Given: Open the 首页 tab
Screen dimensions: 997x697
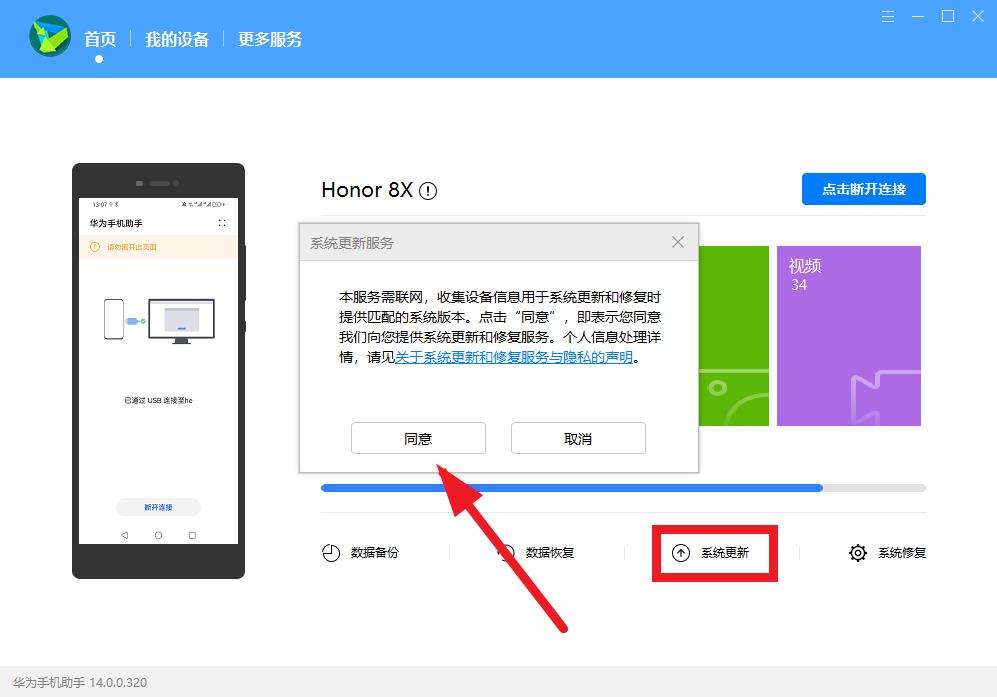Looking at the screenshot, I should tap(100, 39).
